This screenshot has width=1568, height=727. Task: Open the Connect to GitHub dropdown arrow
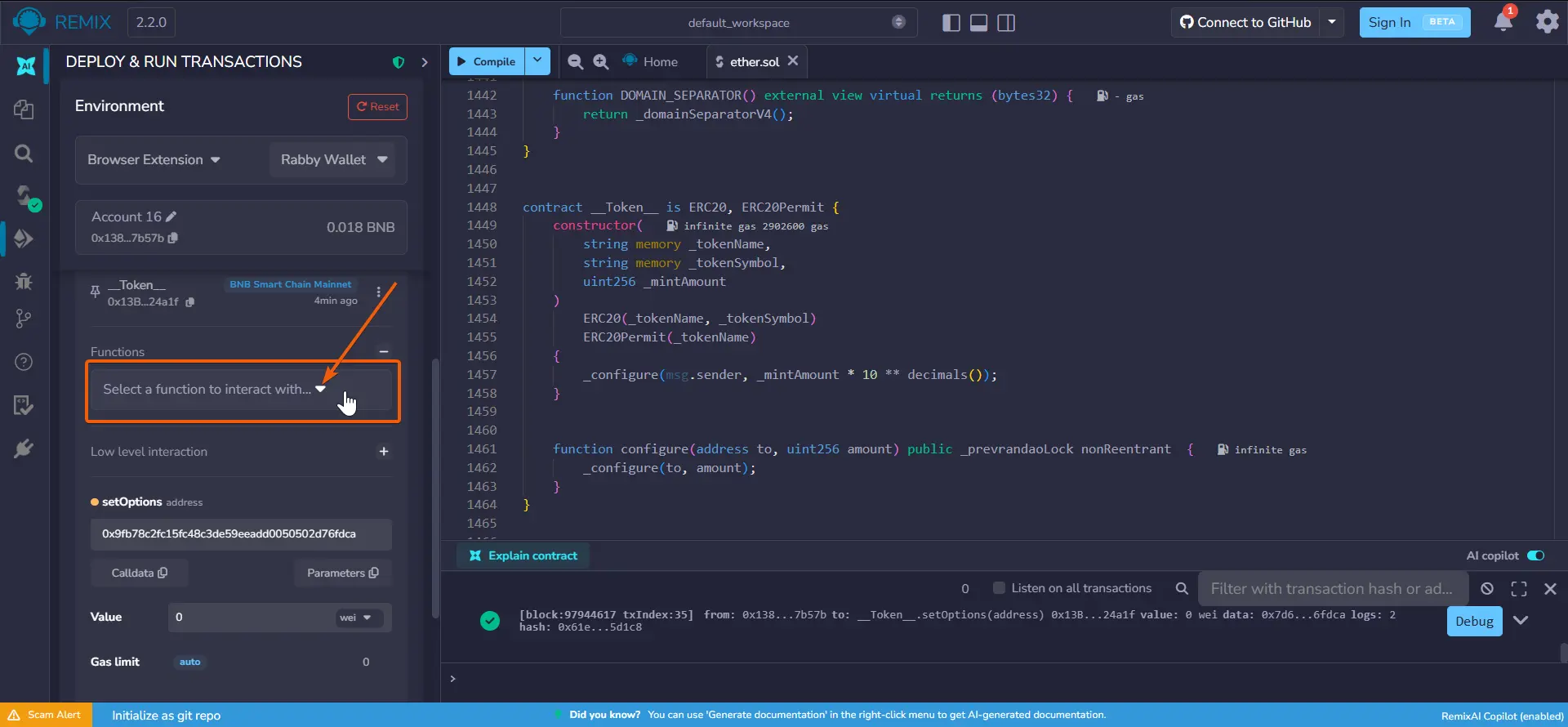coord(1332,22)
